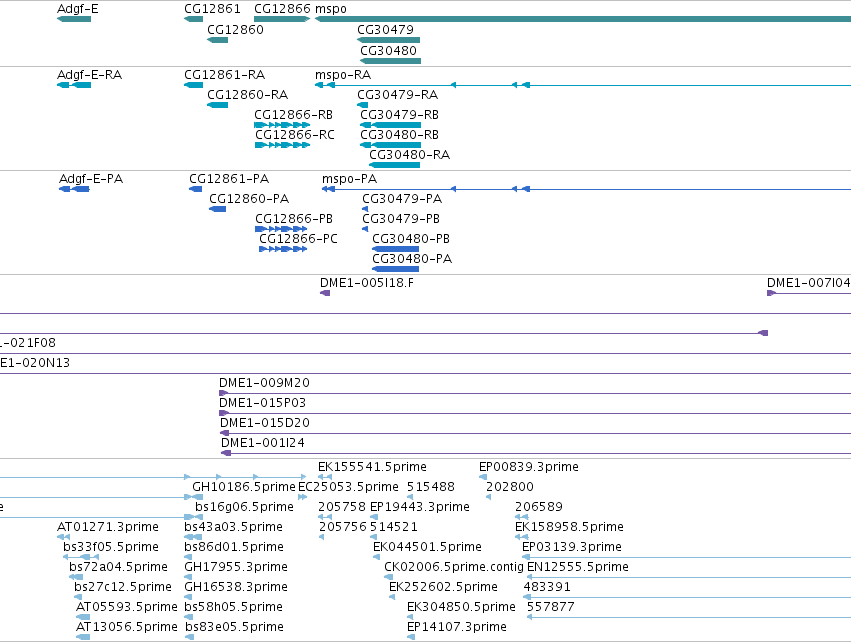Click the 515488 feature label

431,487
